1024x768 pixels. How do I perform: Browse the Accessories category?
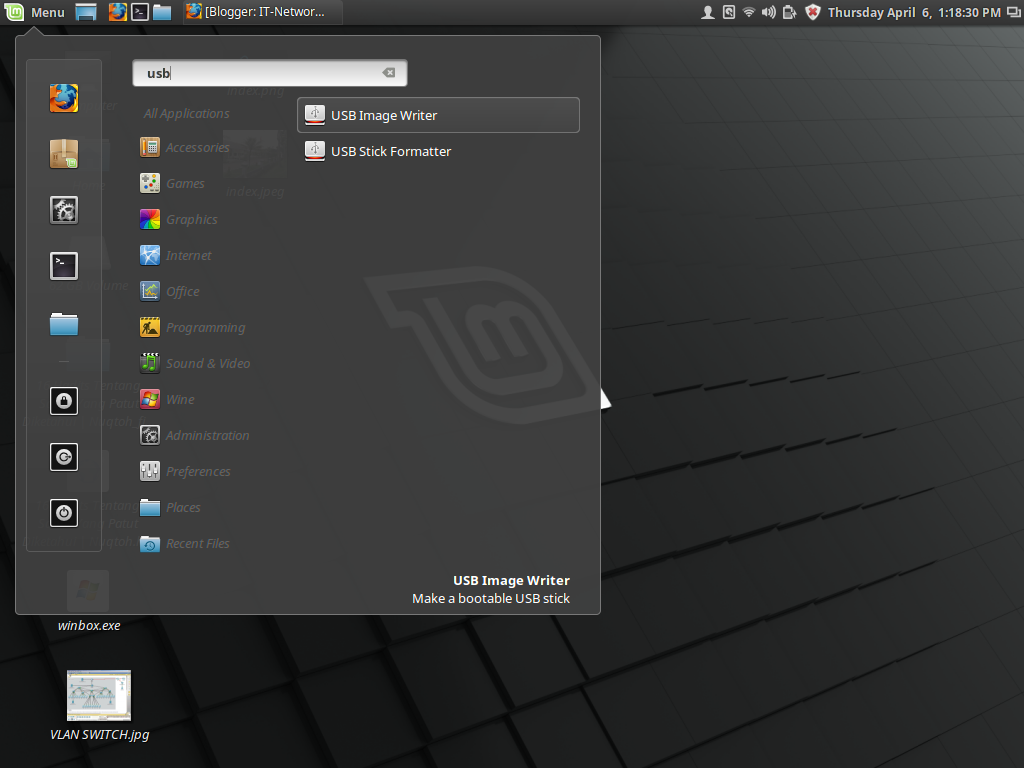[x=196, y=147]
